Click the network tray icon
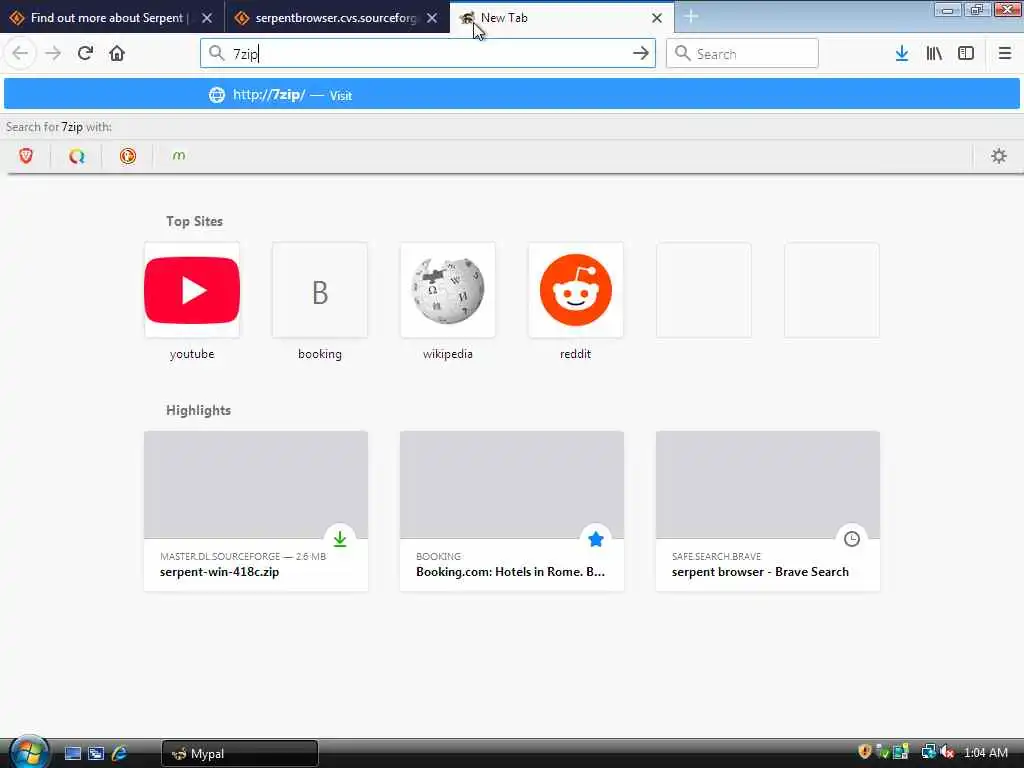 tap(928, 752)
